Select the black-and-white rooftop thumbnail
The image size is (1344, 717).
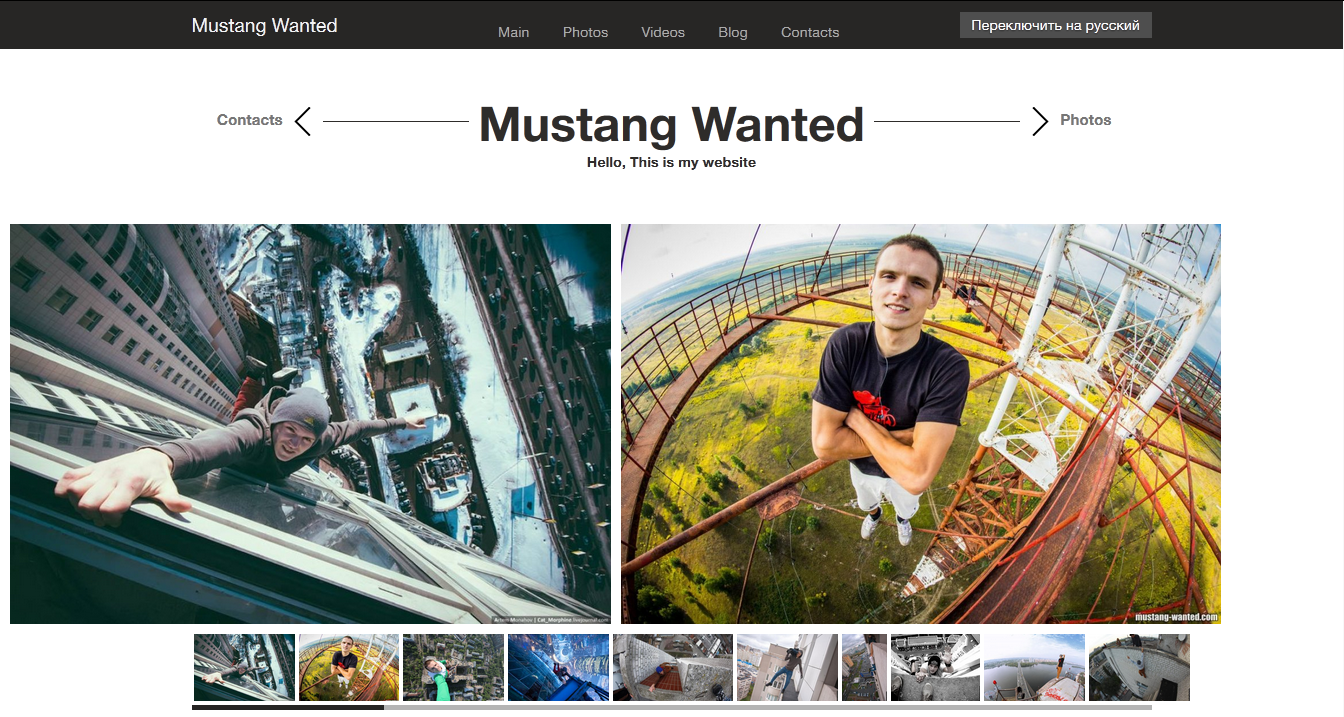coord(935,667)
